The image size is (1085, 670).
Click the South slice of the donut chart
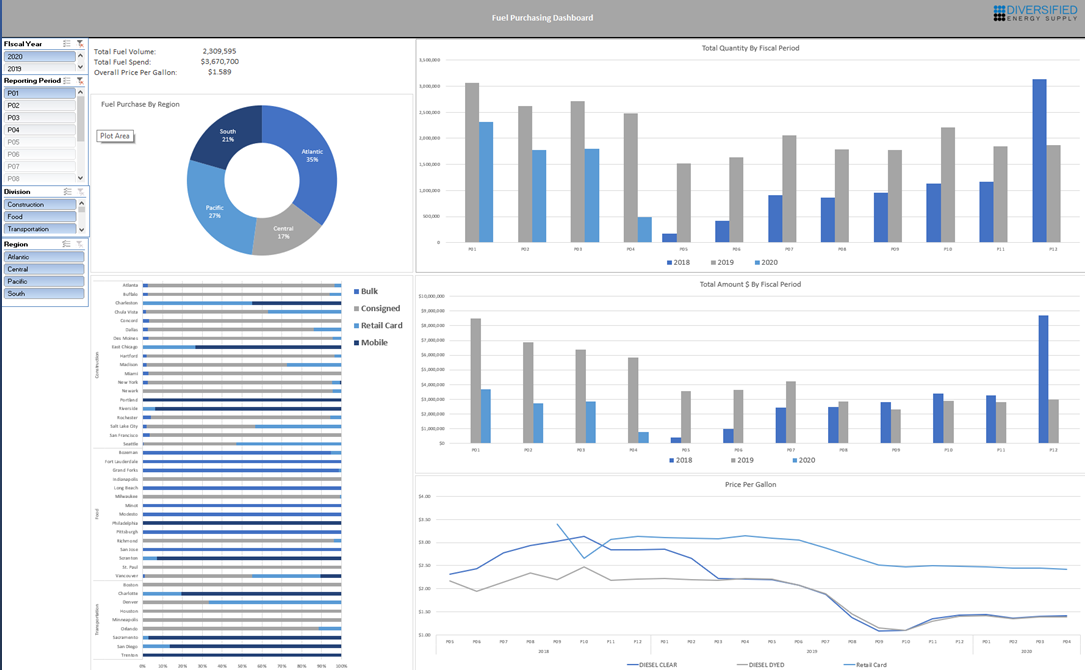(227, 133)
